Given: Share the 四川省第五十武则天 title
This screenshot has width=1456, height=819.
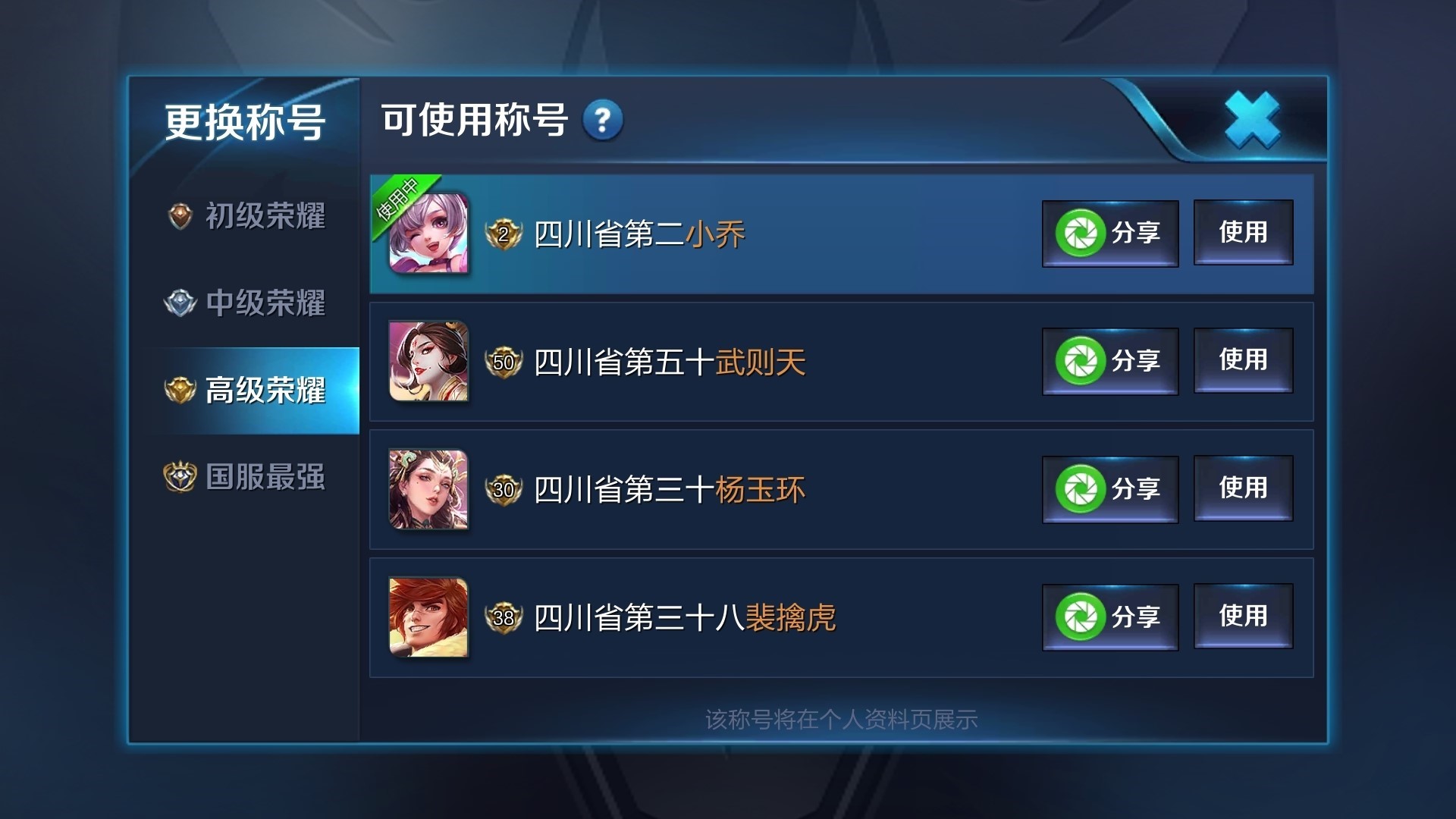Looking at the screenshot, I should click(1110, 361).
